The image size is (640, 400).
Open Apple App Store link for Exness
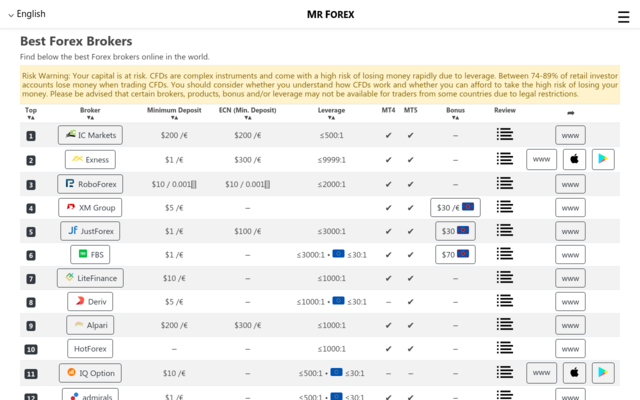coord(574,159)
